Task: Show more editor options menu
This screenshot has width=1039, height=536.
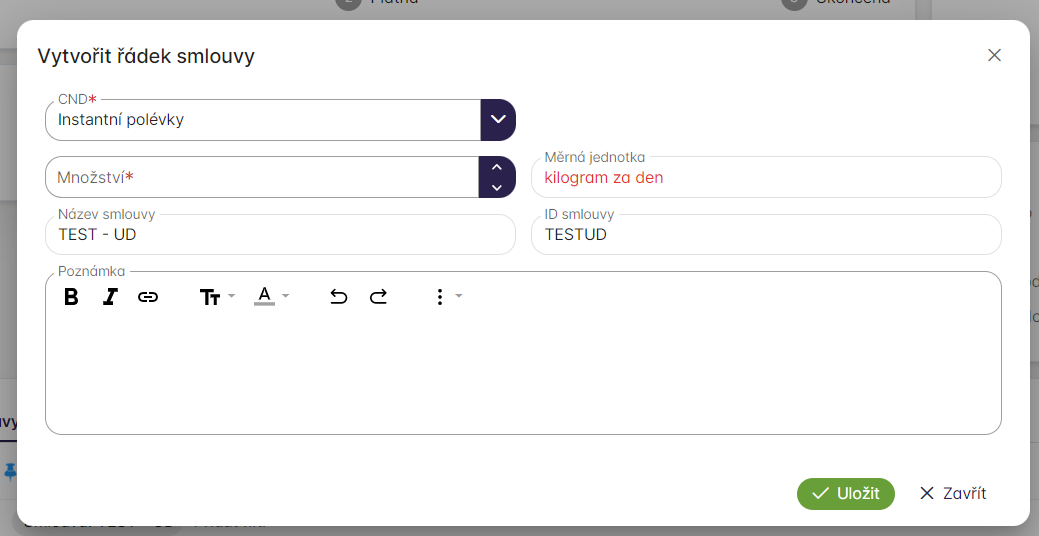Action: coord(445,297)
